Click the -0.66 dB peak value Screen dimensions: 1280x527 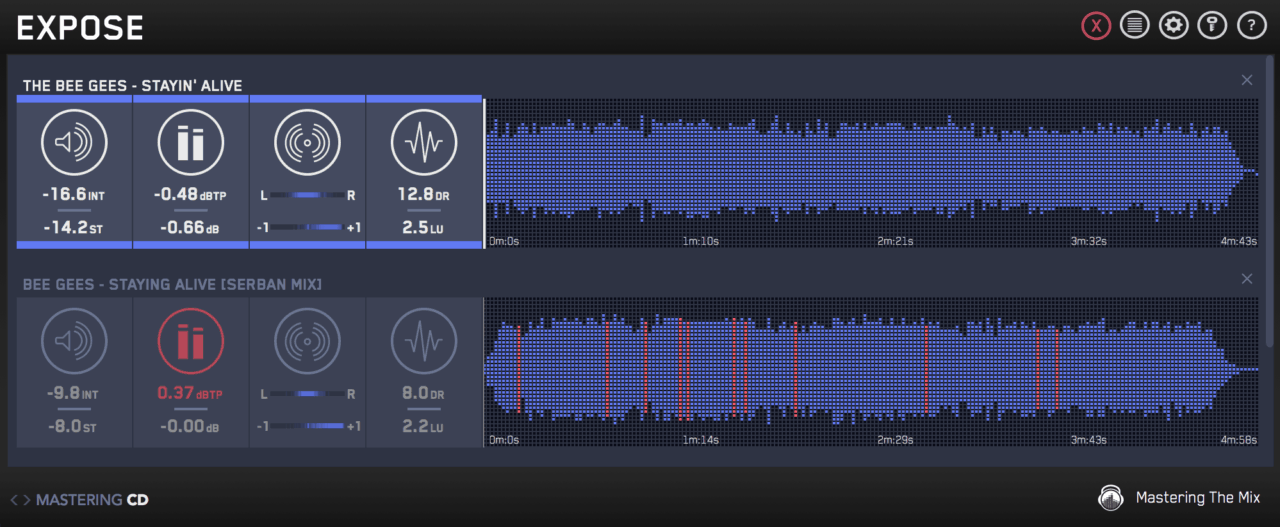click(x=191, y=227)
